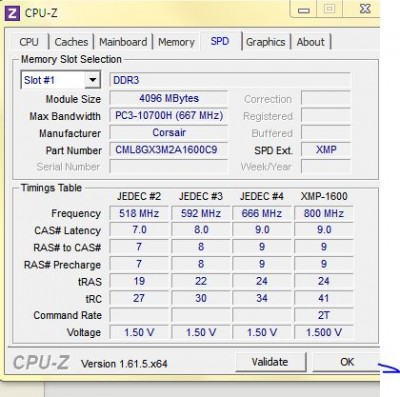
Task: Click the XMP-1600 column header
Action: [x=324, y=196]
